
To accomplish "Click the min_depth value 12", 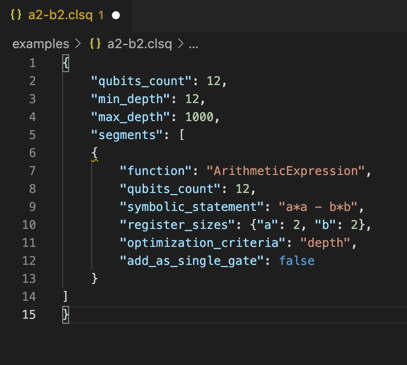I will (192, 99).
